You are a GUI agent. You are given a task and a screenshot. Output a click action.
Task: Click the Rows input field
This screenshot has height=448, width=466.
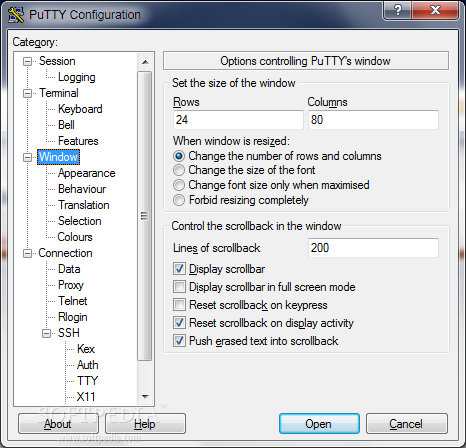click(x=238, y=120)
